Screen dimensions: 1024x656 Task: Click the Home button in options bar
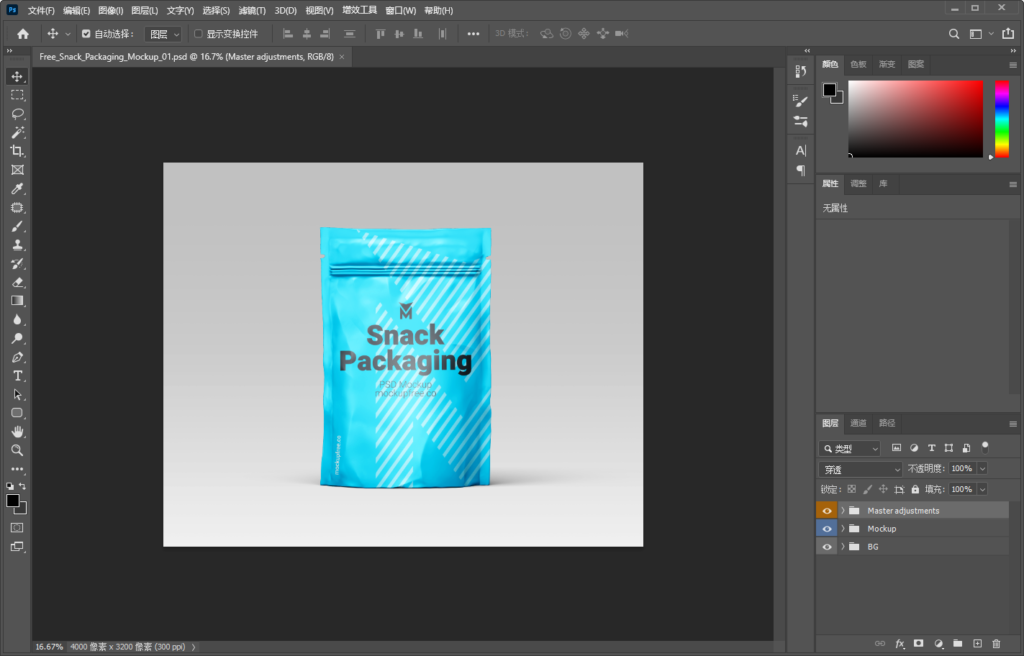[x=23, y=34]
